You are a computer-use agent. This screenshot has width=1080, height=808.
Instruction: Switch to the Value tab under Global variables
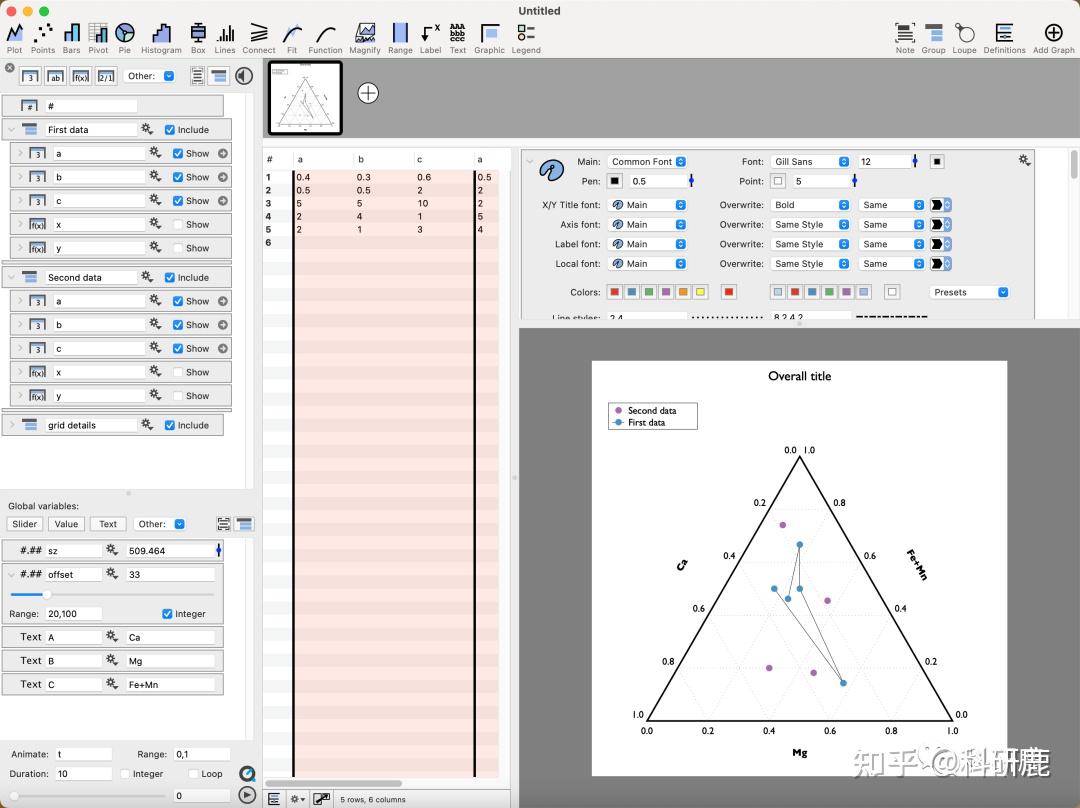[x=66, y=523]
